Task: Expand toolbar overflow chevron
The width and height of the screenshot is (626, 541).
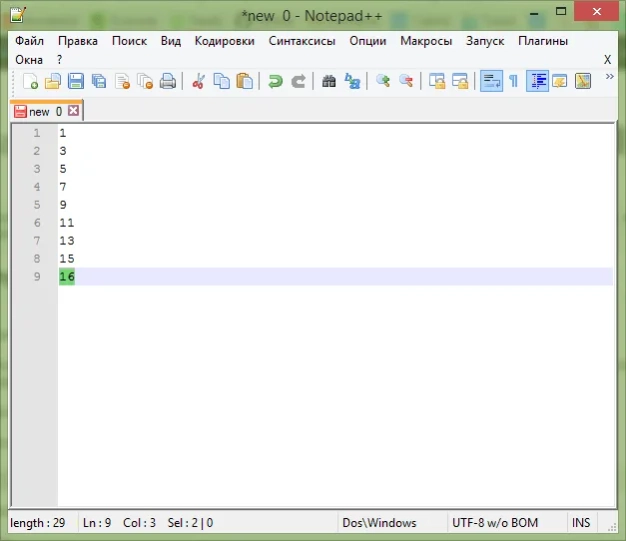Action: (609, 77)
